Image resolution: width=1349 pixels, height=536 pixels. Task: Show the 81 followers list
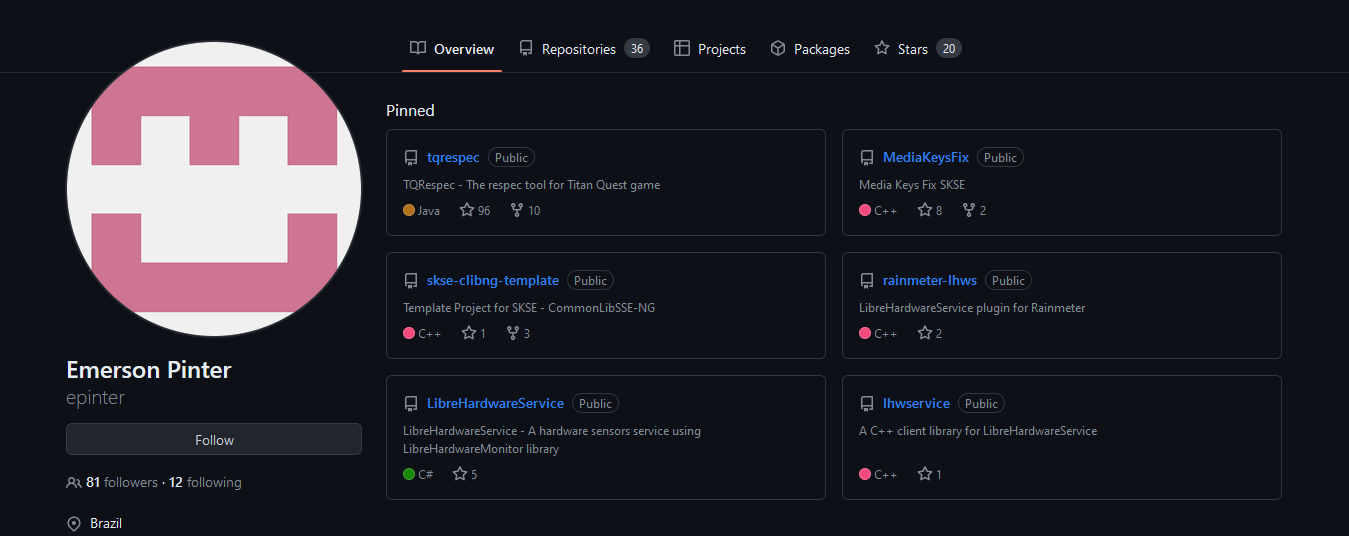click(122, 482)
